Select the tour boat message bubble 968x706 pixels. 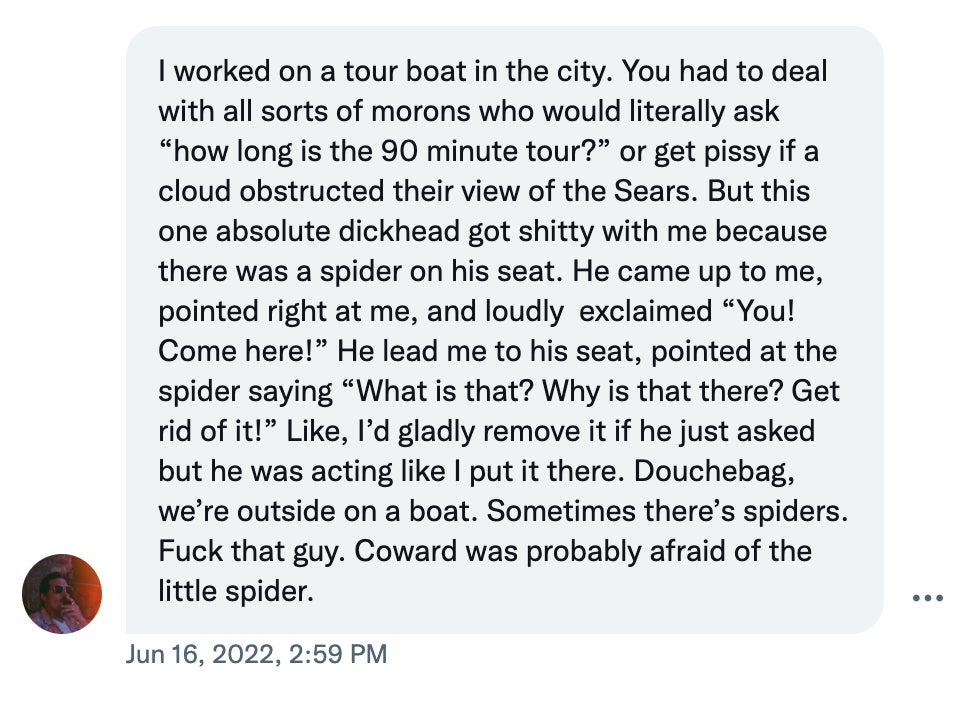point(504,330)
